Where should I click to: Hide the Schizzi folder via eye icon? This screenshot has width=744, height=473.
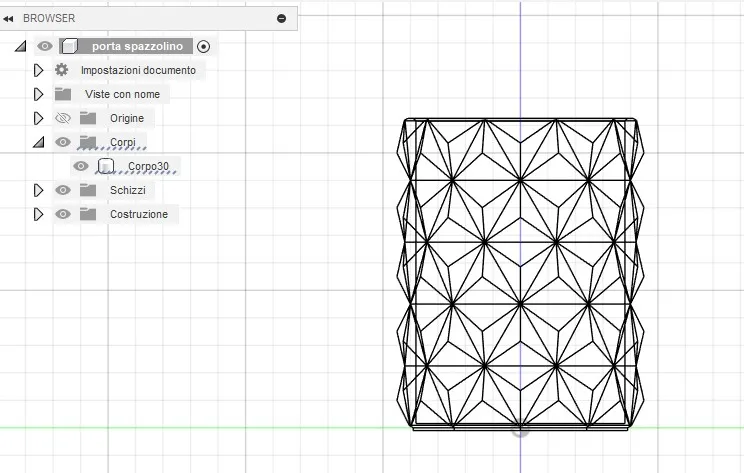(x=63, y=190)
